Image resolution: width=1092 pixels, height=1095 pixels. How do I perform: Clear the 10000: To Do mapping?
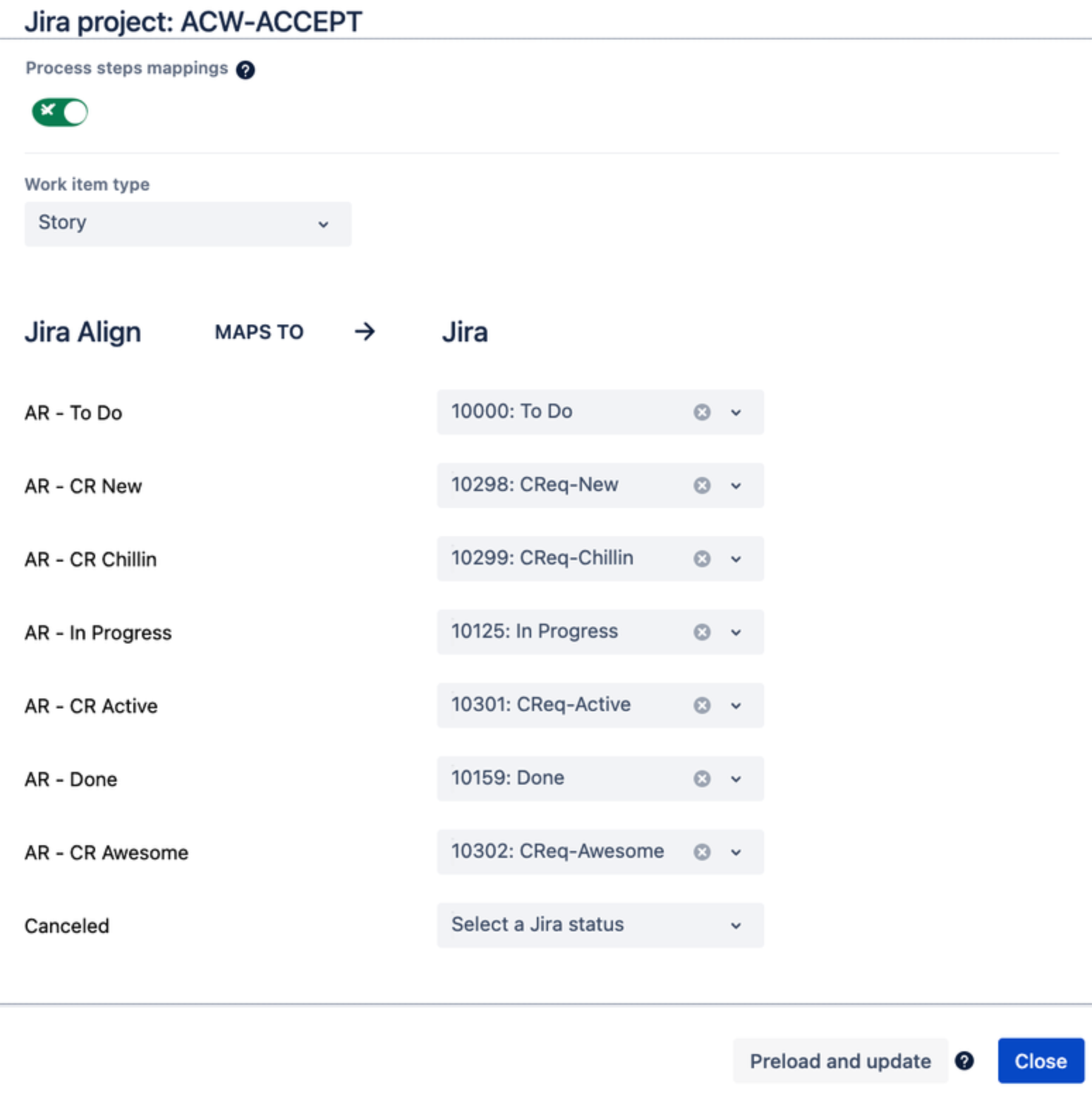[x=702, y=412]
